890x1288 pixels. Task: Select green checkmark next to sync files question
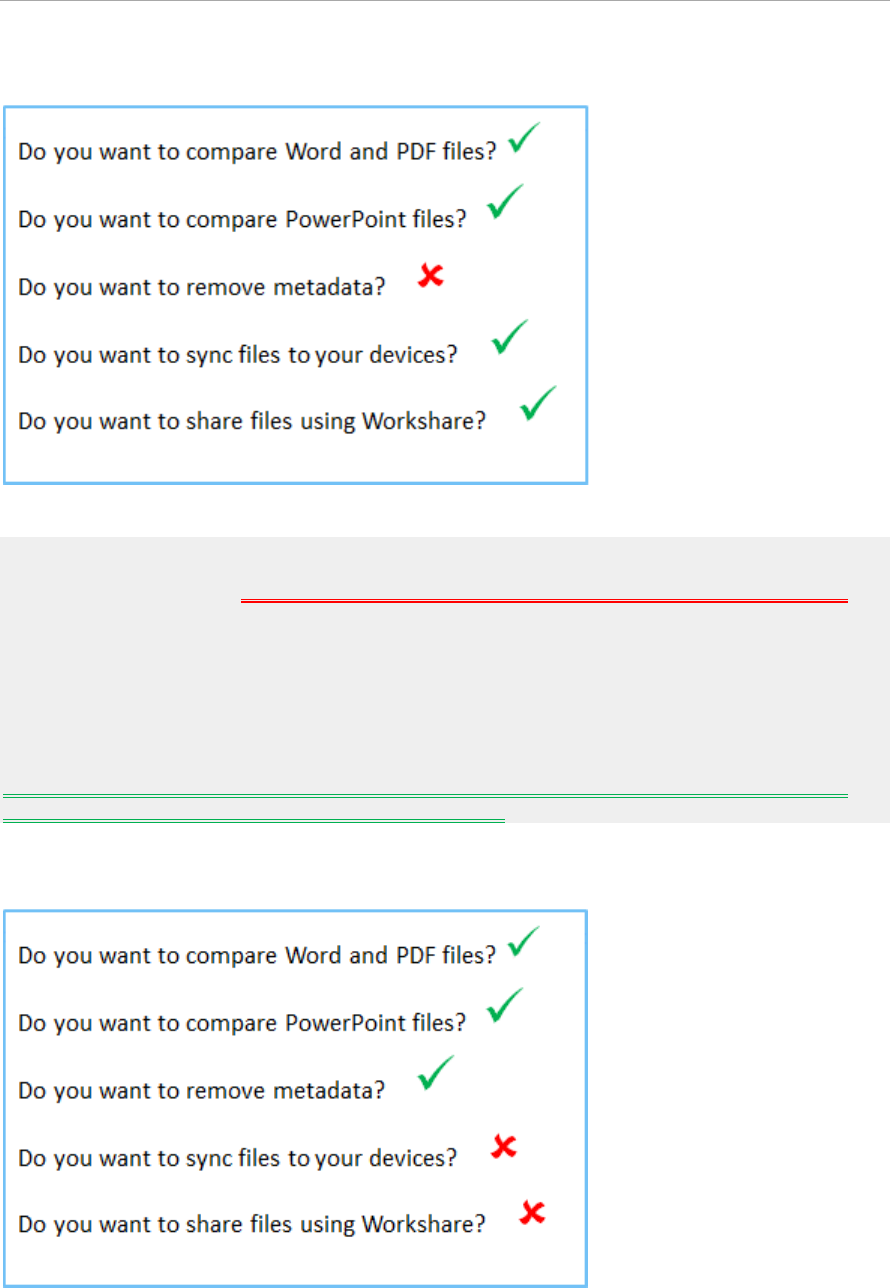click(510, 337)
